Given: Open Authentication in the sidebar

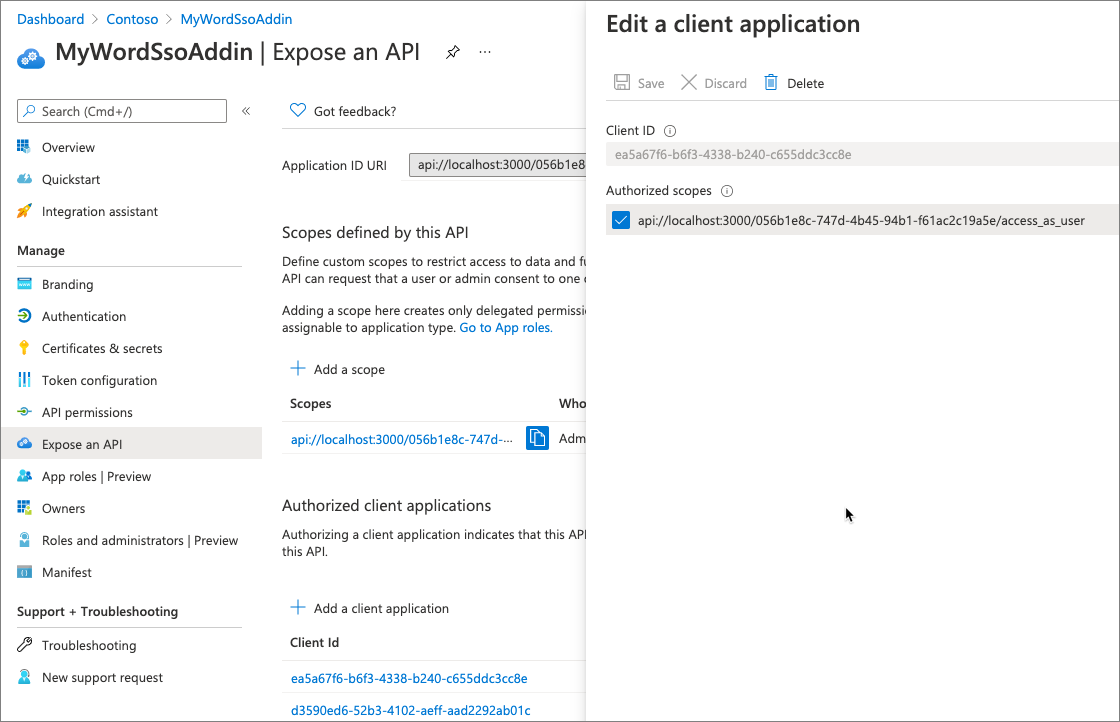Looking at the screenshot, I should pos(84,316).
